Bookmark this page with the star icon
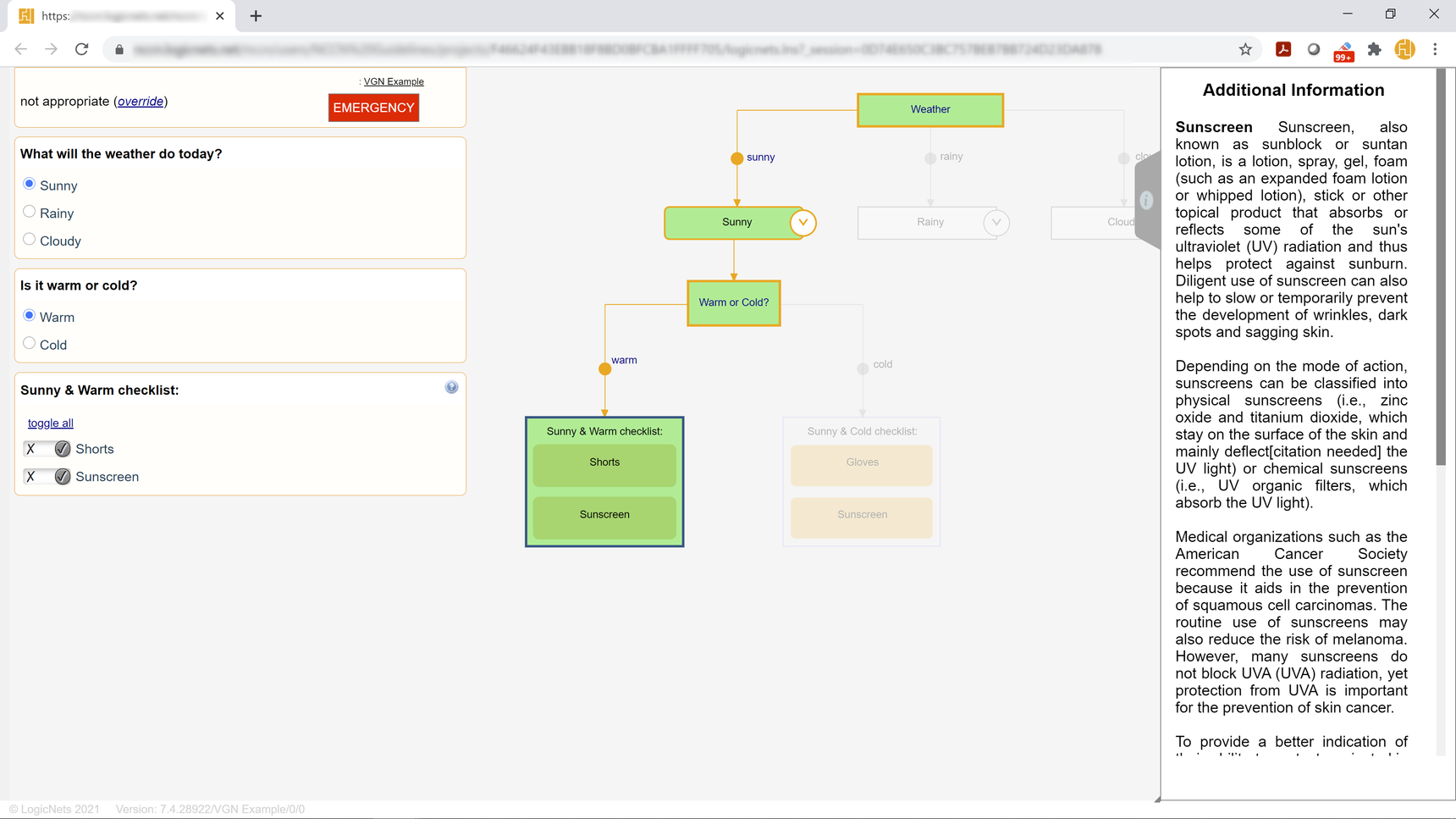This screenshot has width=1456, height=819. [1245, 49]
